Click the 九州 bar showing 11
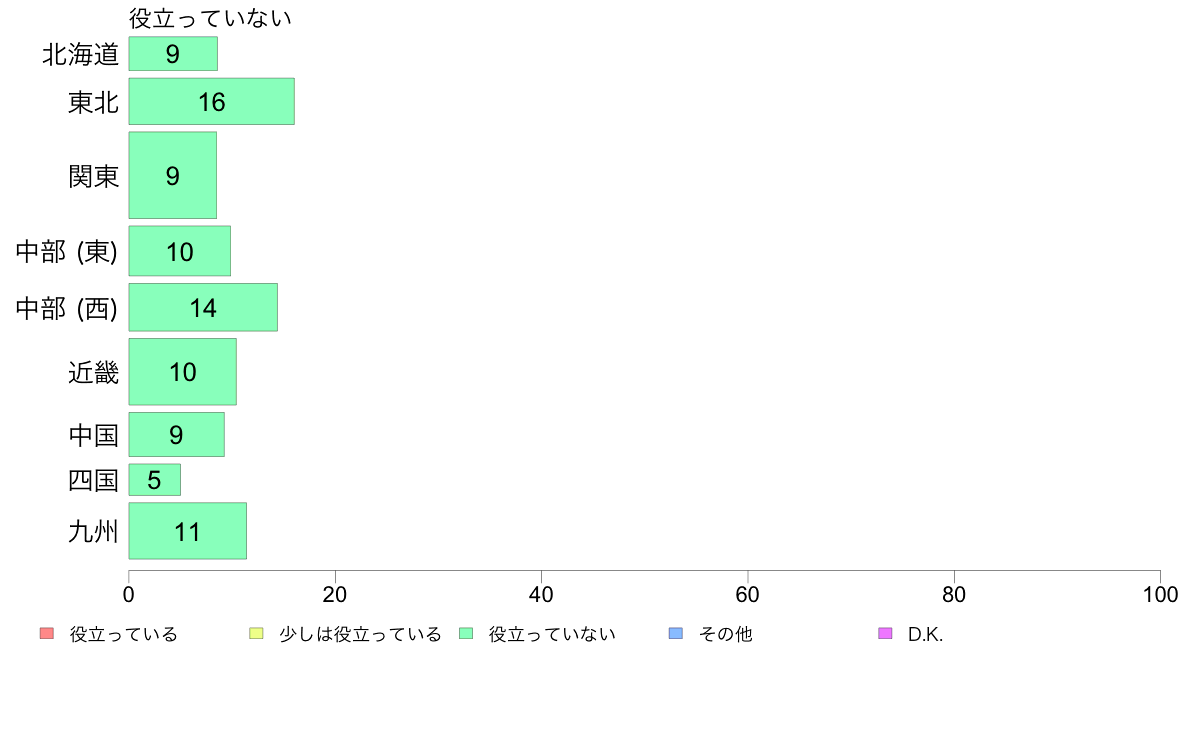The width and height of the screenshot is (1188, 736). [188, 531]
